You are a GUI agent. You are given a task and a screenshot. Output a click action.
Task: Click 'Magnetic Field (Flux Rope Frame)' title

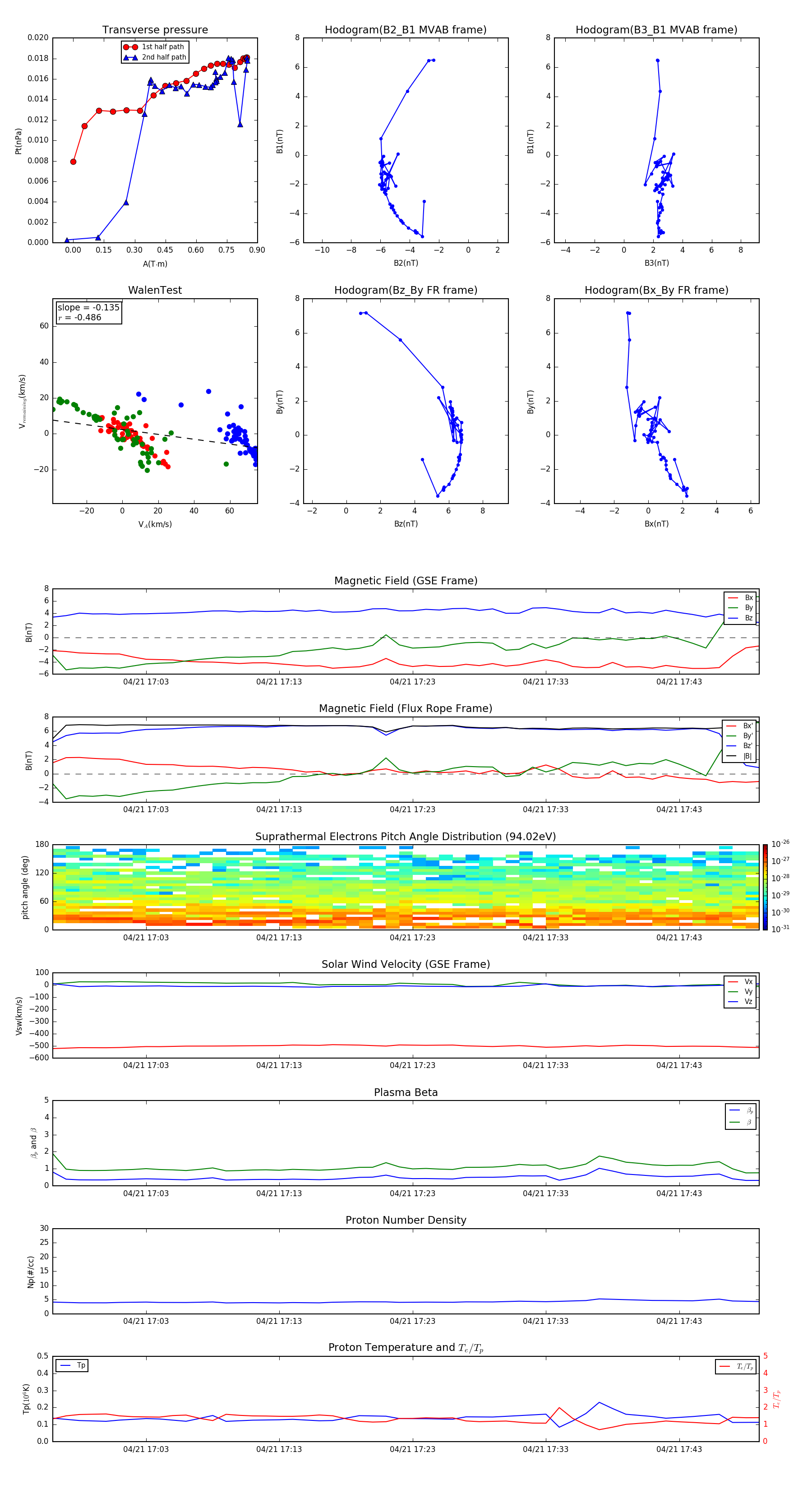406,709
